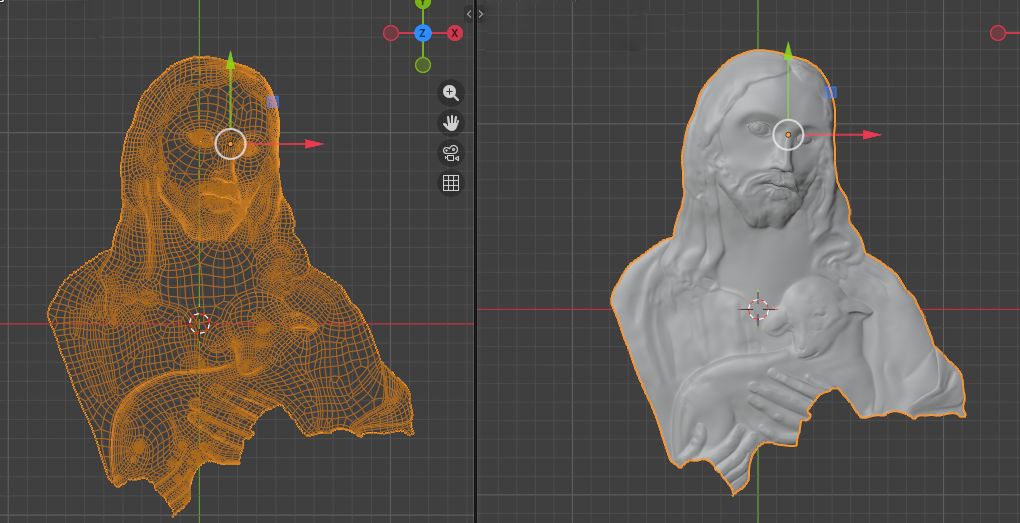The width and height of the screenshot is (1020, 523).
Task: Click blue plane handle in solid viewport
Action: click(831, 92)
